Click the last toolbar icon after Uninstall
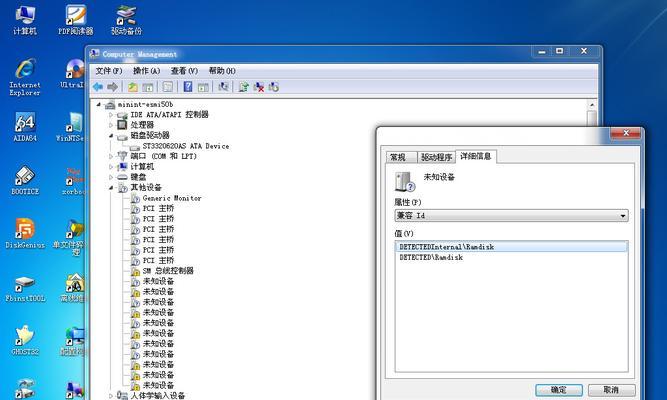Image resolution: width=667 pixels, height=400 pixels. (x=273, y=87)
